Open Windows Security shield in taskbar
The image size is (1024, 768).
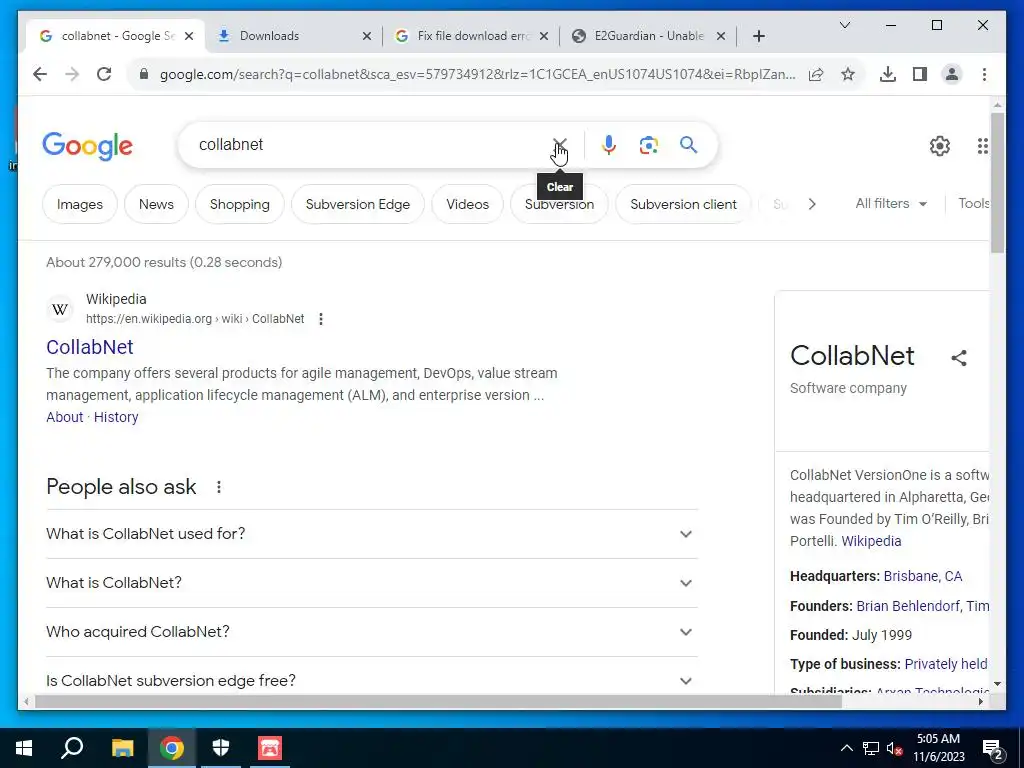[221, 748]
